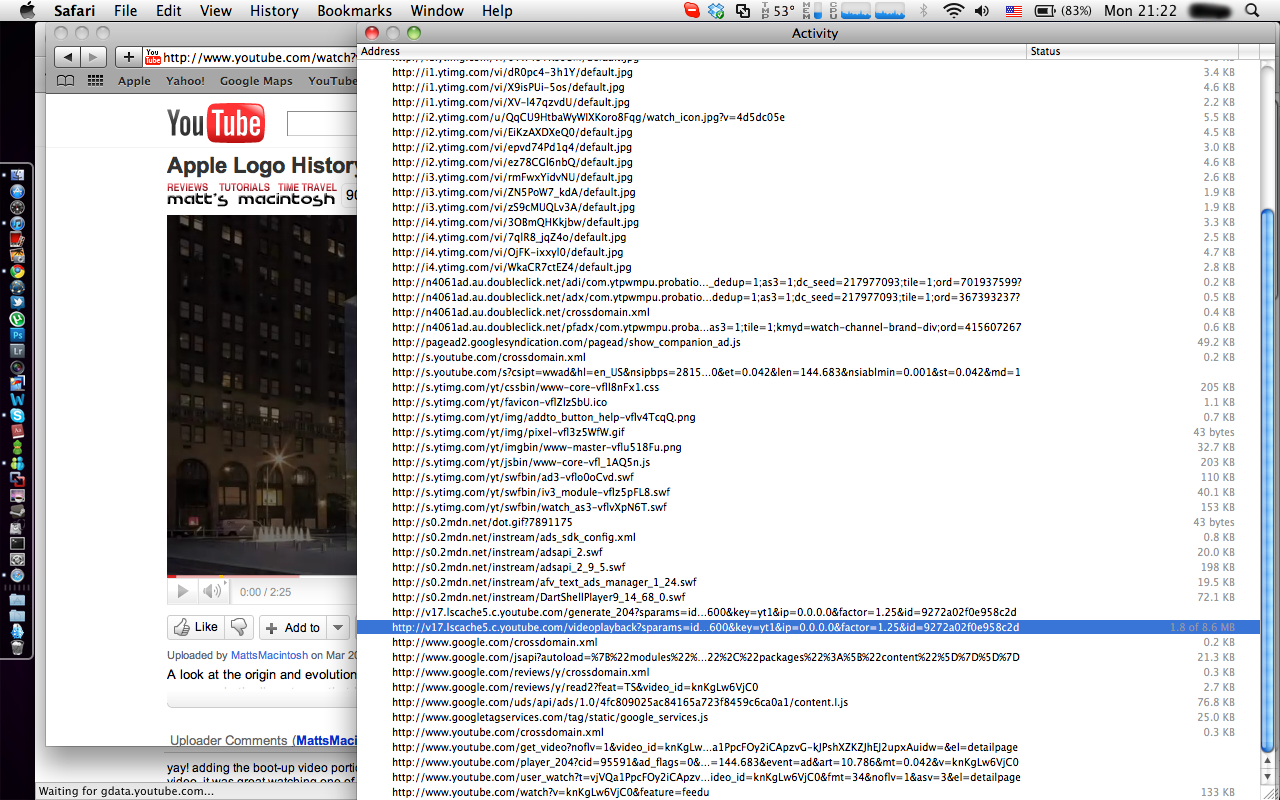Select the generate_204?sparams row
Screen dimensions: 1280x800
coord(809,612)
